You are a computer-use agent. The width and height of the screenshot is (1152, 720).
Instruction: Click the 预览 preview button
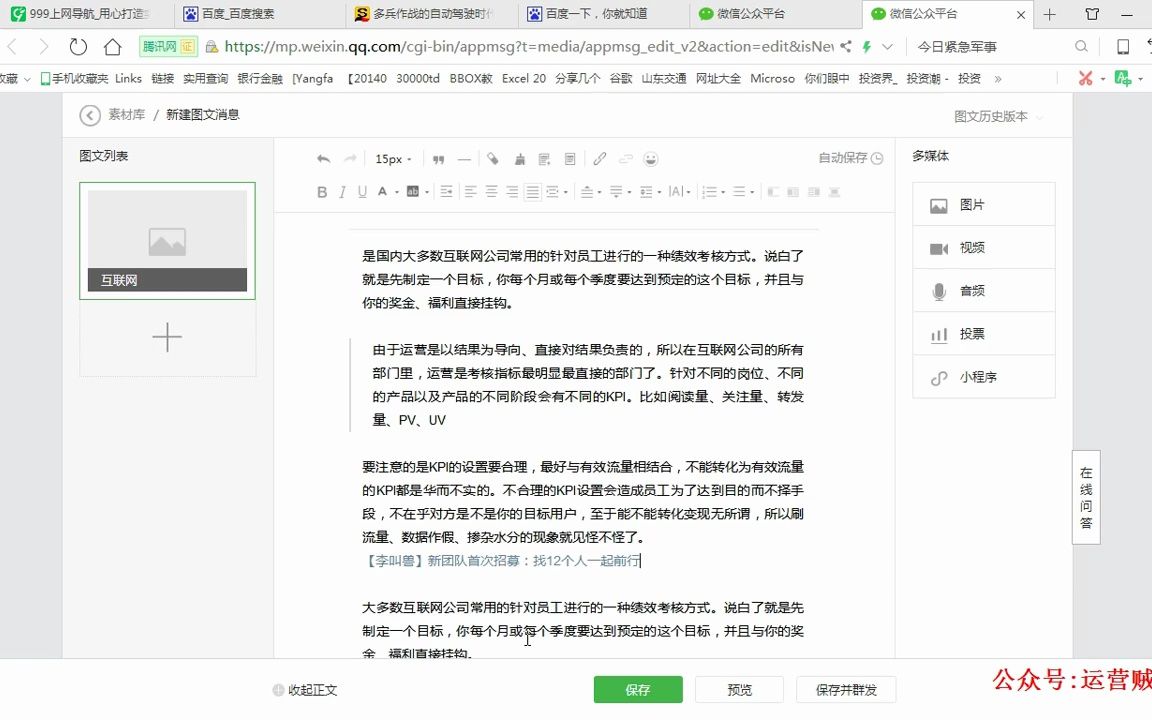point(739,689)
